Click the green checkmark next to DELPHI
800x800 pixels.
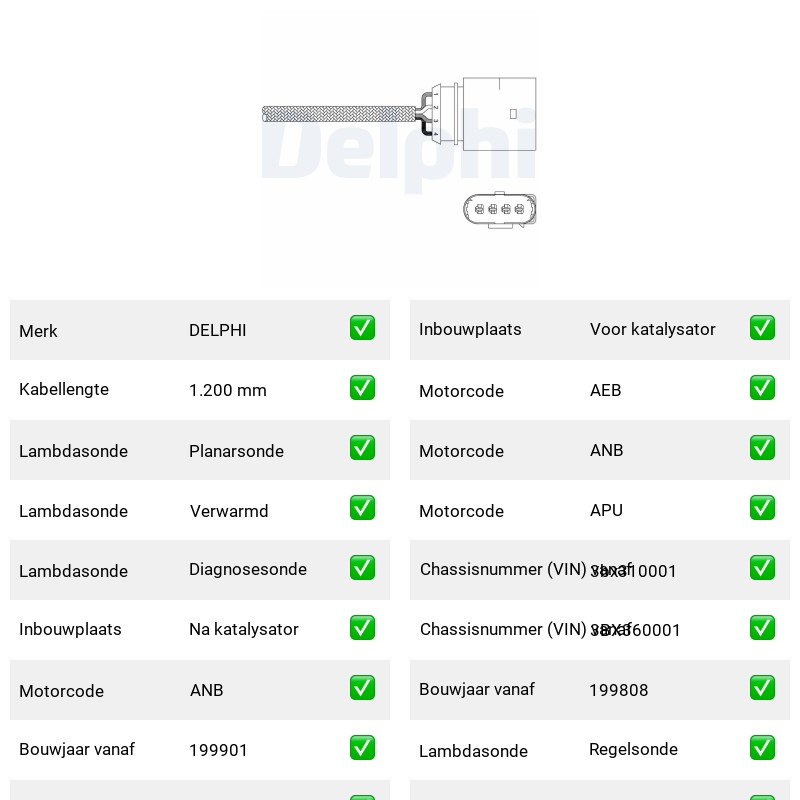click(x=362, y=328)
